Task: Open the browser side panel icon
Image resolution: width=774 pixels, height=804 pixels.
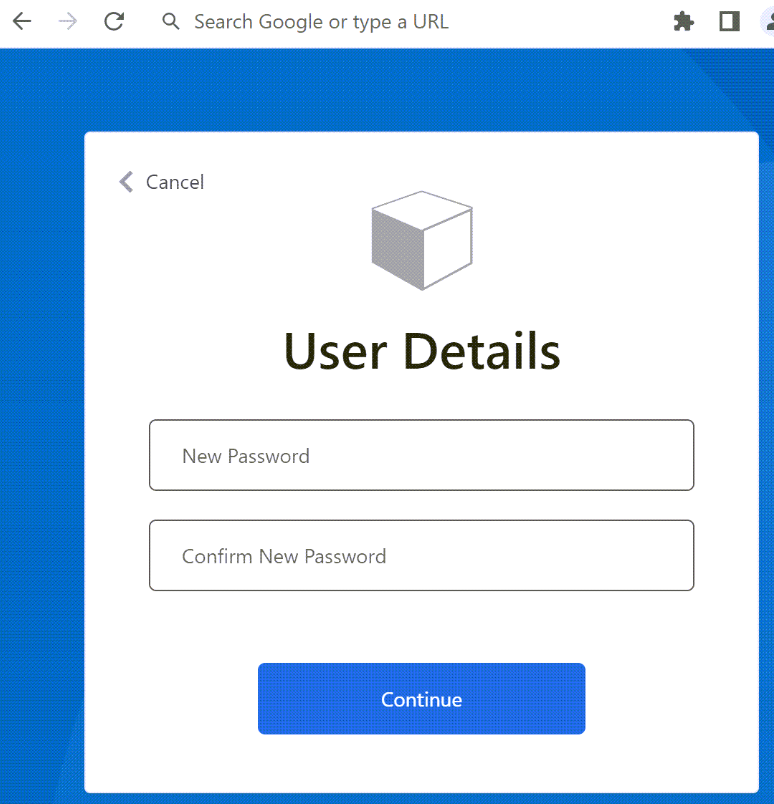Action: 729,20
